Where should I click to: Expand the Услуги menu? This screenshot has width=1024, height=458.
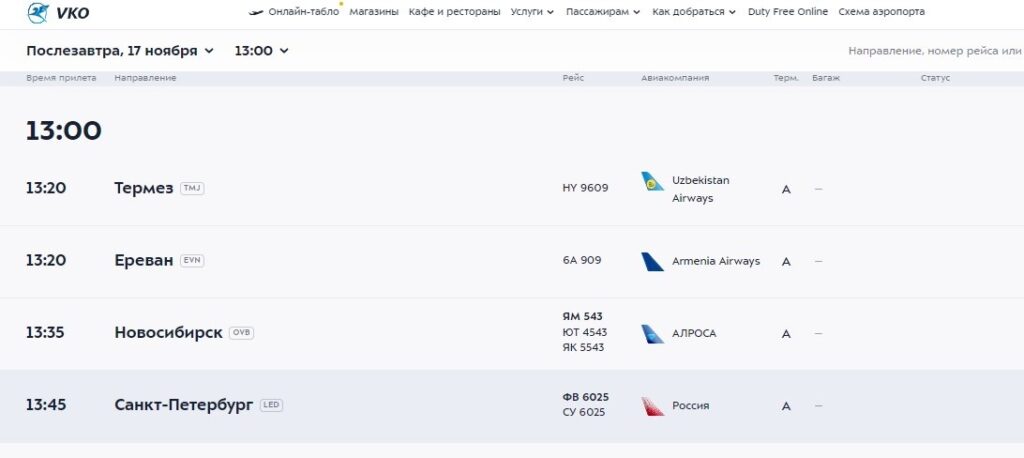pos(531,12)
